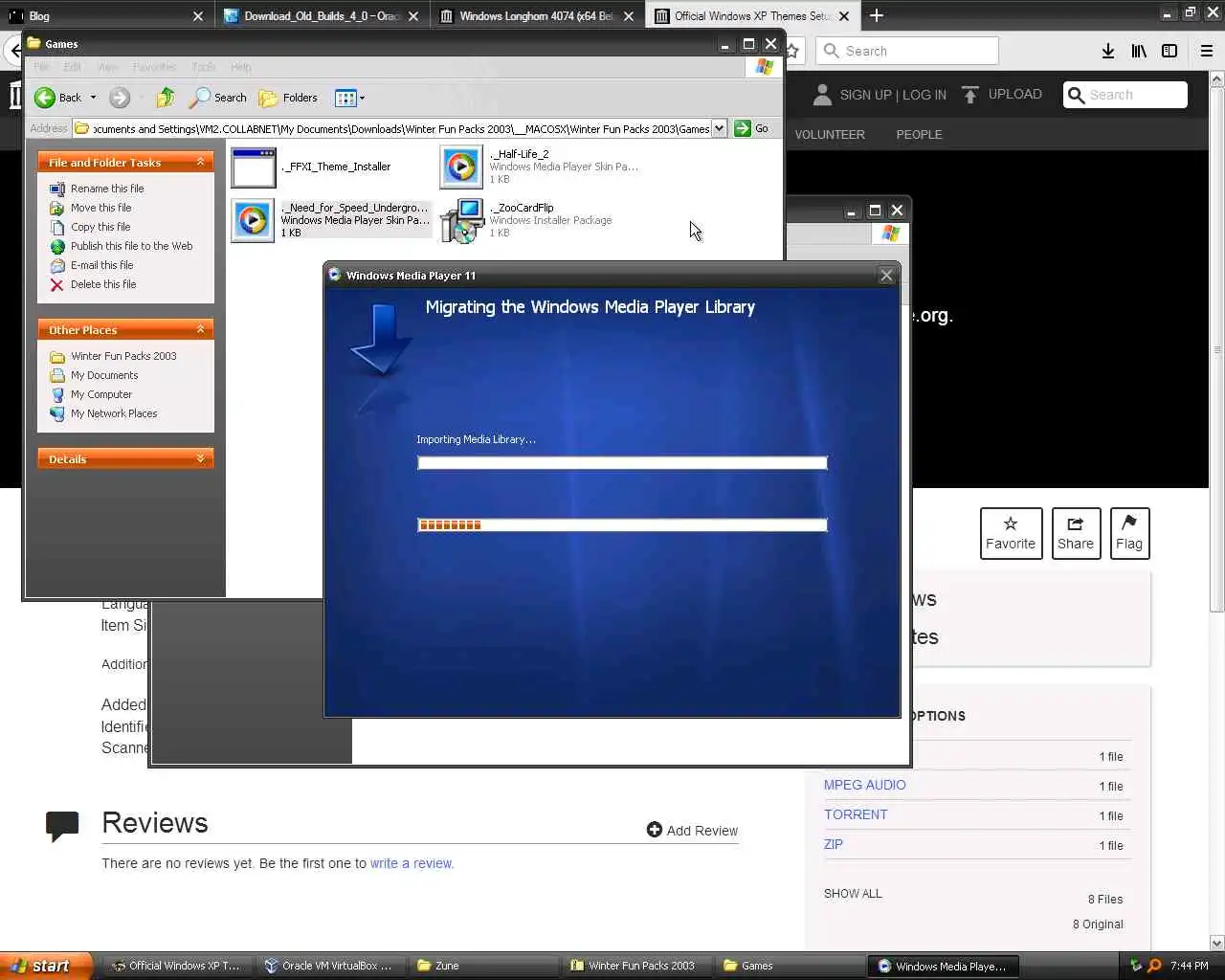This screenshot has width=1225, height=980.
Task: Click the browser Search box
Action: 907,51
